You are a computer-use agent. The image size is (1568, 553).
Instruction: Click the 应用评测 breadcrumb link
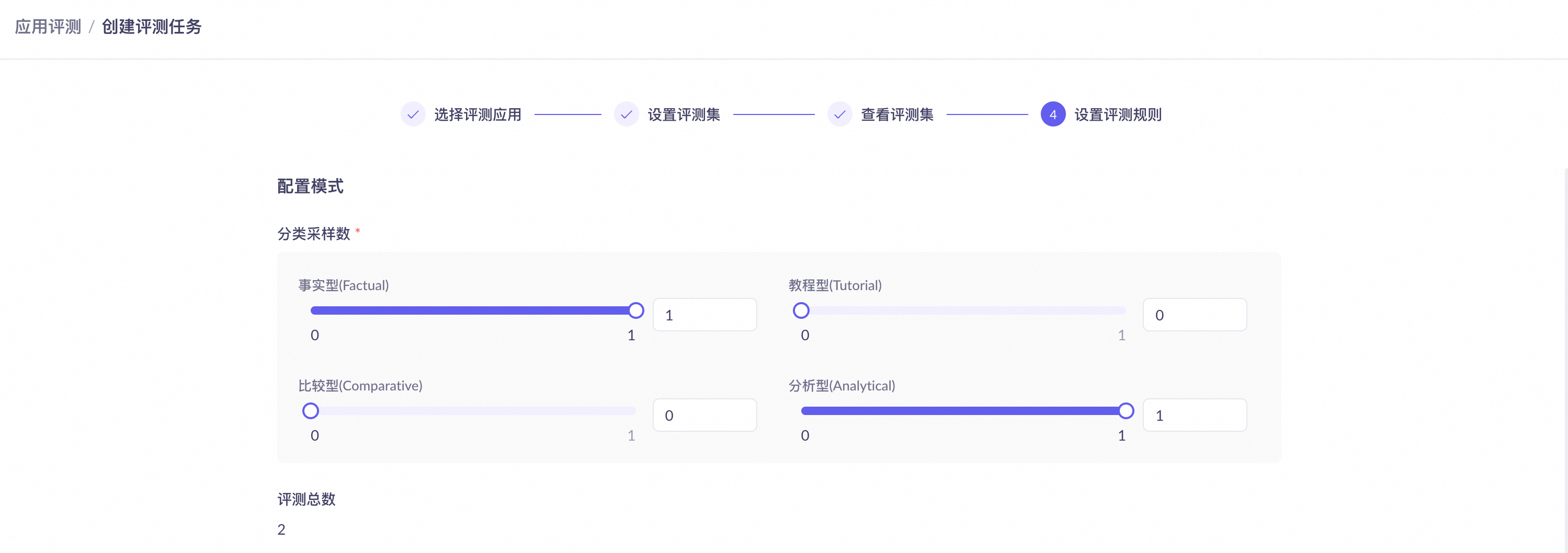(48, 27)
